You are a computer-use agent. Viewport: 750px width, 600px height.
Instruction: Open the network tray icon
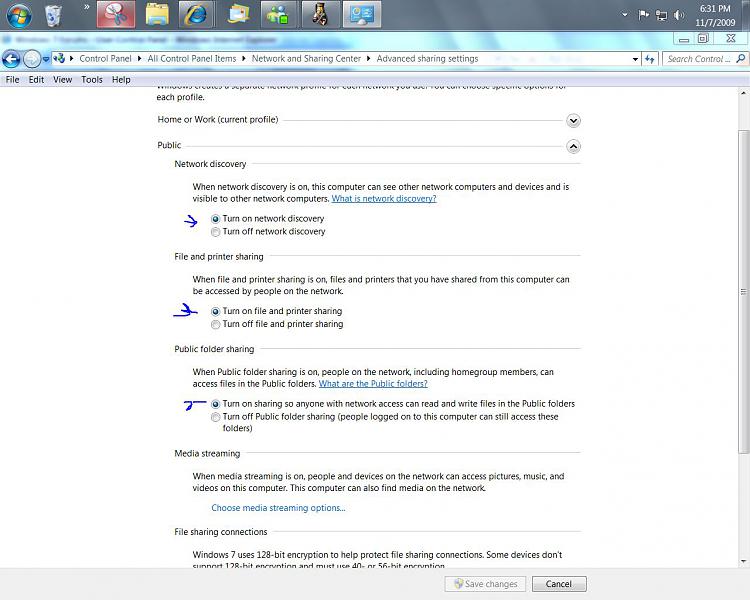click(x=662, y=15)
